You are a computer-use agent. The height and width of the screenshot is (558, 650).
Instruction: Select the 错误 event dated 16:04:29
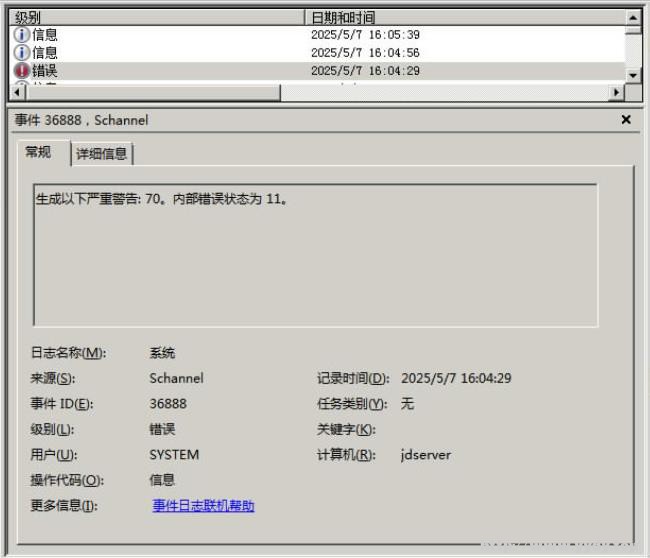click(x=317, y=70)
